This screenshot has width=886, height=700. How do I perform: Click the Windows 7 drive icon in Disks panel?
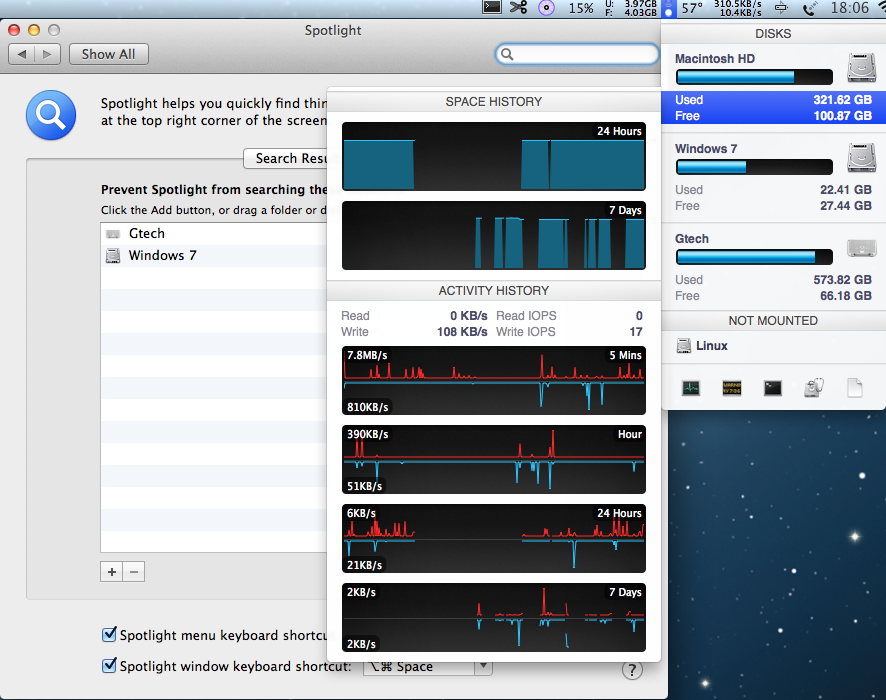861,158
